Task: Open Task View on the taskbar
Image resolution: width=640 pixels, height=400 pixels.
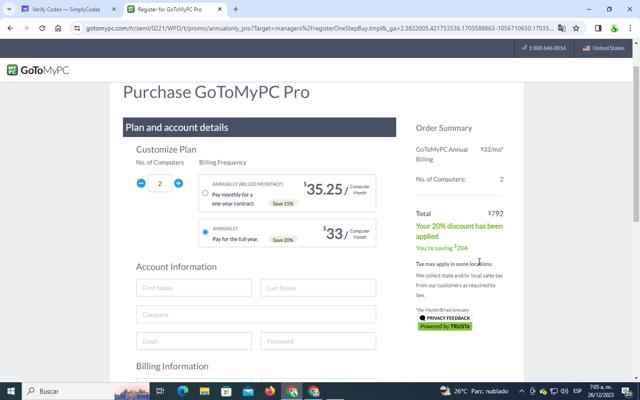Action: click(x=160, y=391)
